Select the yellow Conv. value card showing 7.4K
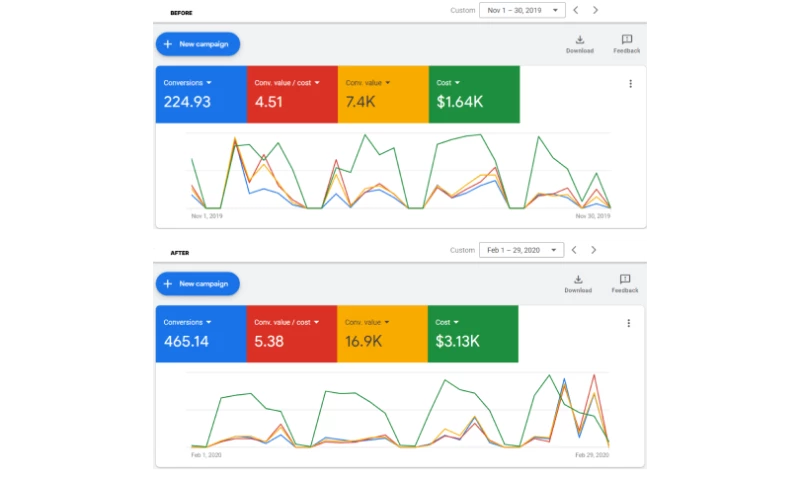Screen dimensions: 800x480 pyautogui.click(x=383, y=95)
